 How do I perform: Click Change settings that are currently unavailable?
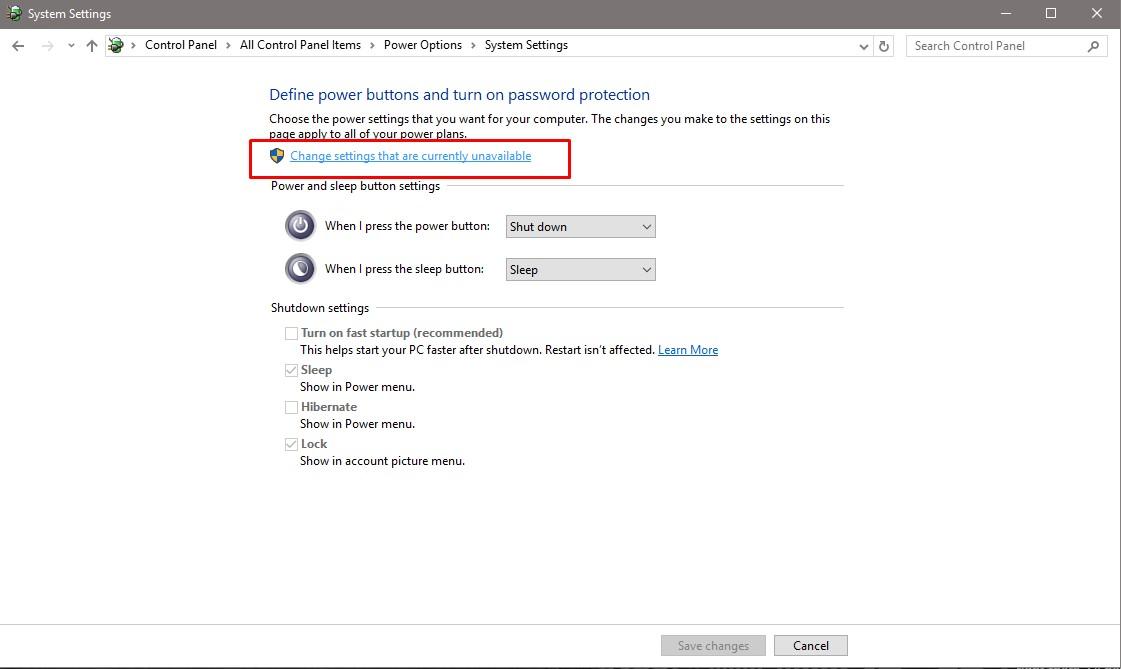[x=410, y=156]
